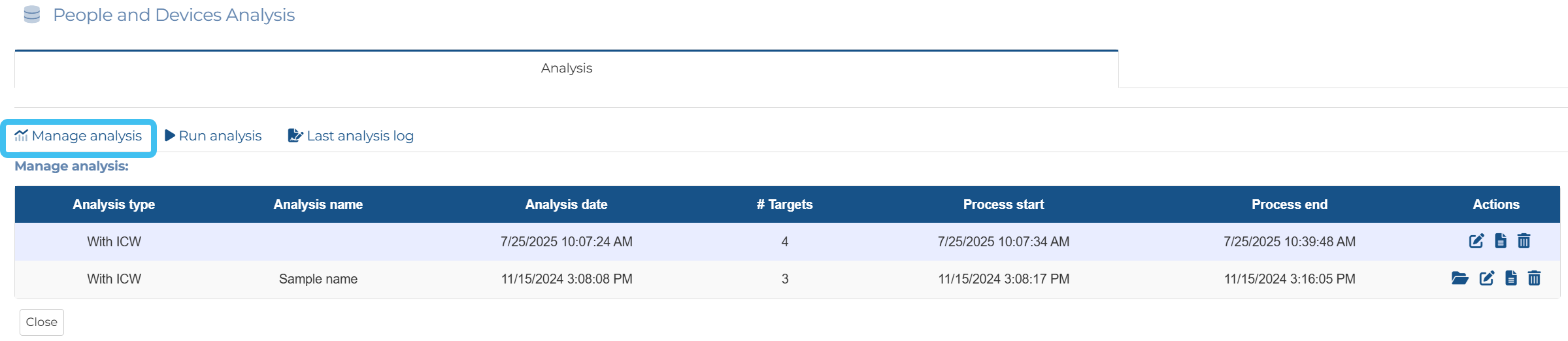View document of the 7/25/2025 analysis
The width and height of the screenshot is (1568, 341).
pos(1501,241)
